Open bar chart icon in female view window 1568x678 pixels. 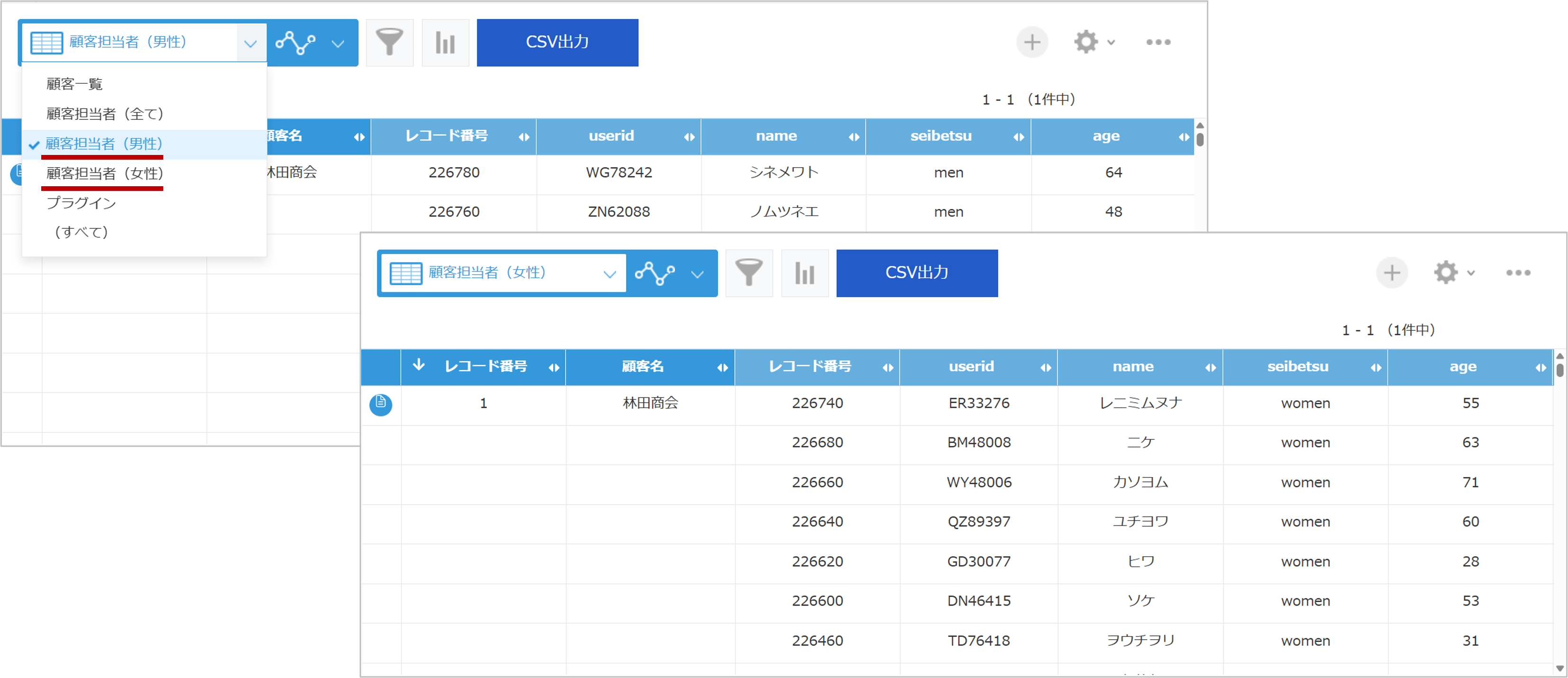[805, 273]
